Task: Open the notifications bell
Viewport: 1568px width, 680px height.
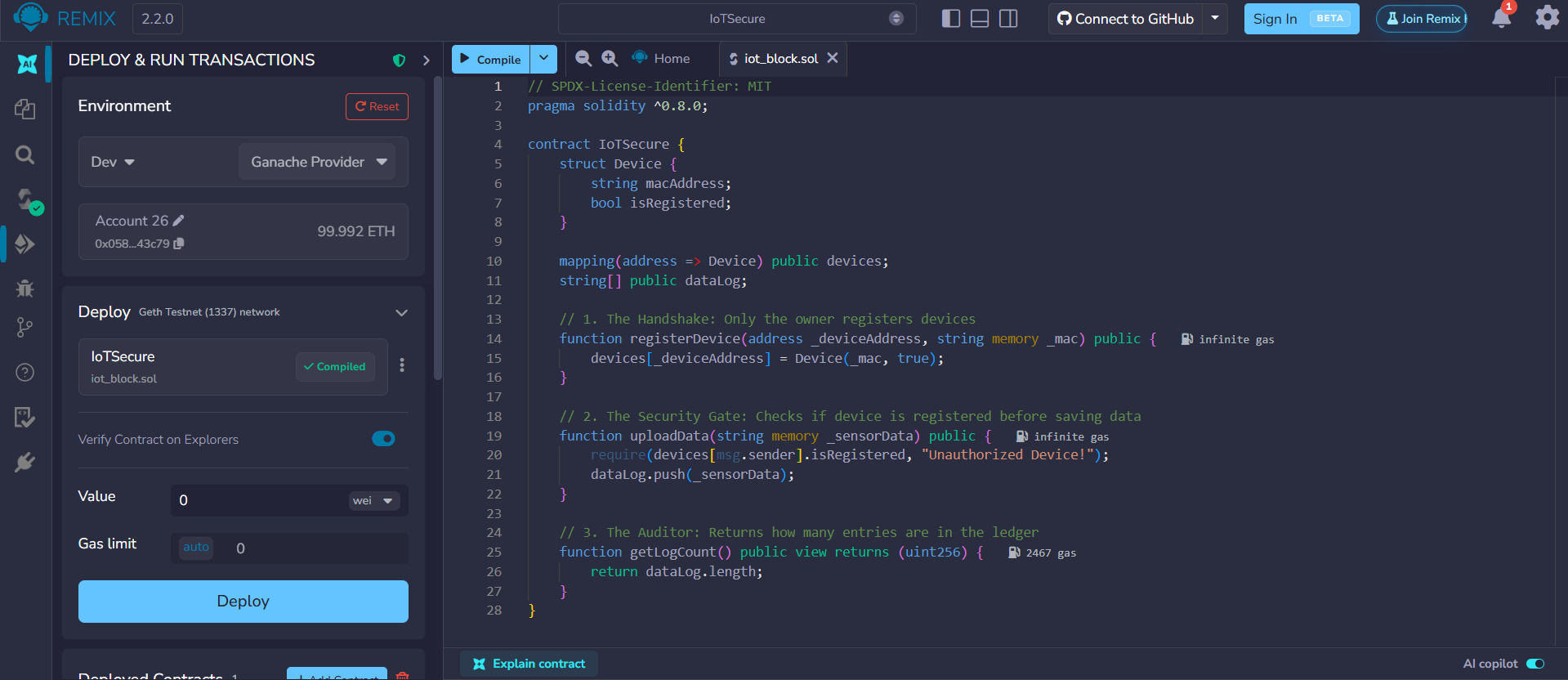Action: click(1501, 18)
